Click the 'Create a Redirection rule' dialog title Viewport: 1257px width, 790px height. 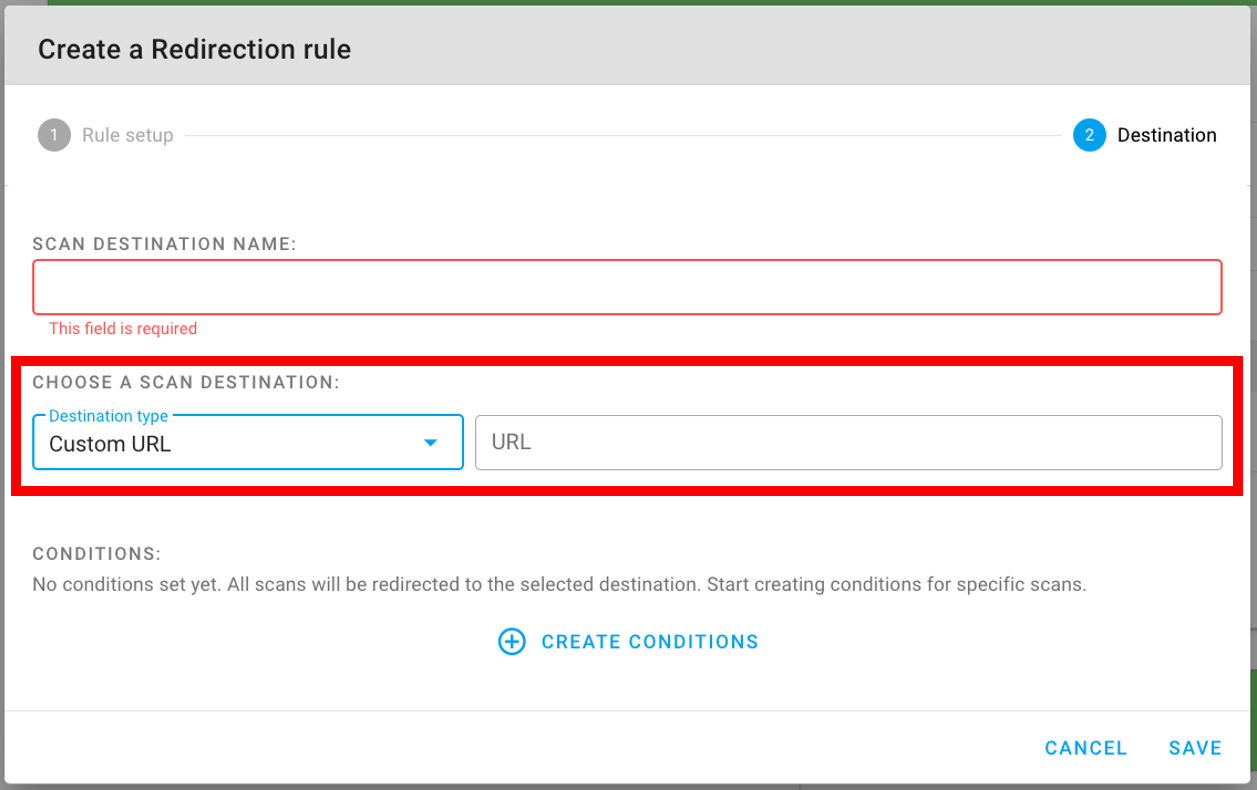pos(194,49)
